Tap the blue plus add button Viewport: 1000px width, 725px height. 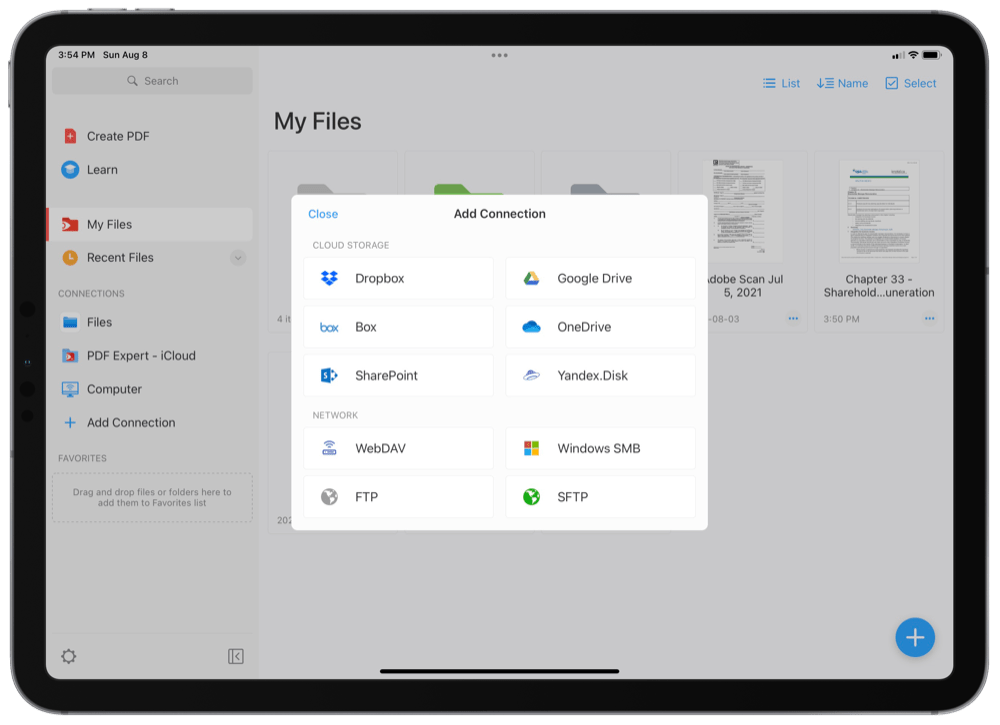pos(915,637)
